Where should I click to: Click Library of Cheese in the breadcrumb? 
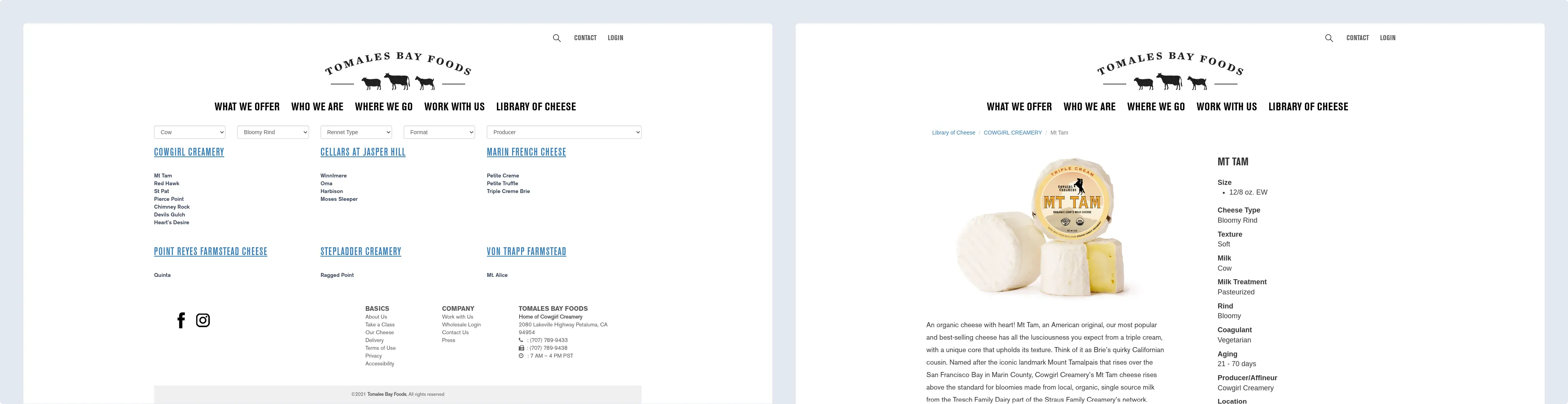[x=954, y=132]
